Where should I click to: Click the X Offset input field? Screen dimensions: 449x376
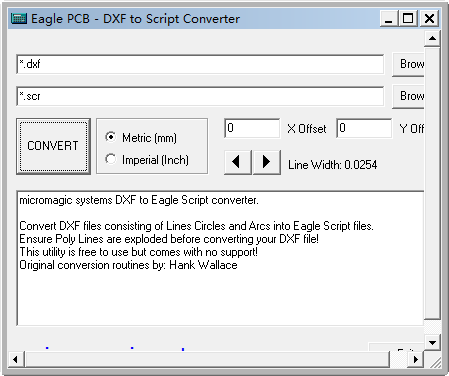point(252,128)
